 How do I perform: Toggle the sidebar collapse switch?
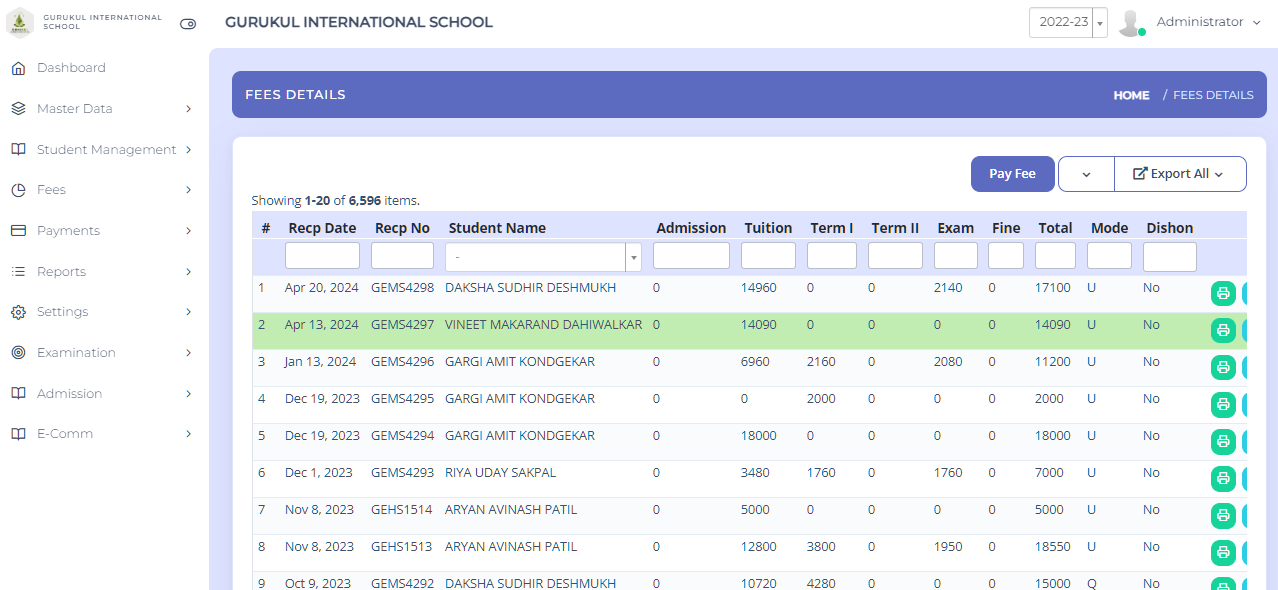(188, 24)
